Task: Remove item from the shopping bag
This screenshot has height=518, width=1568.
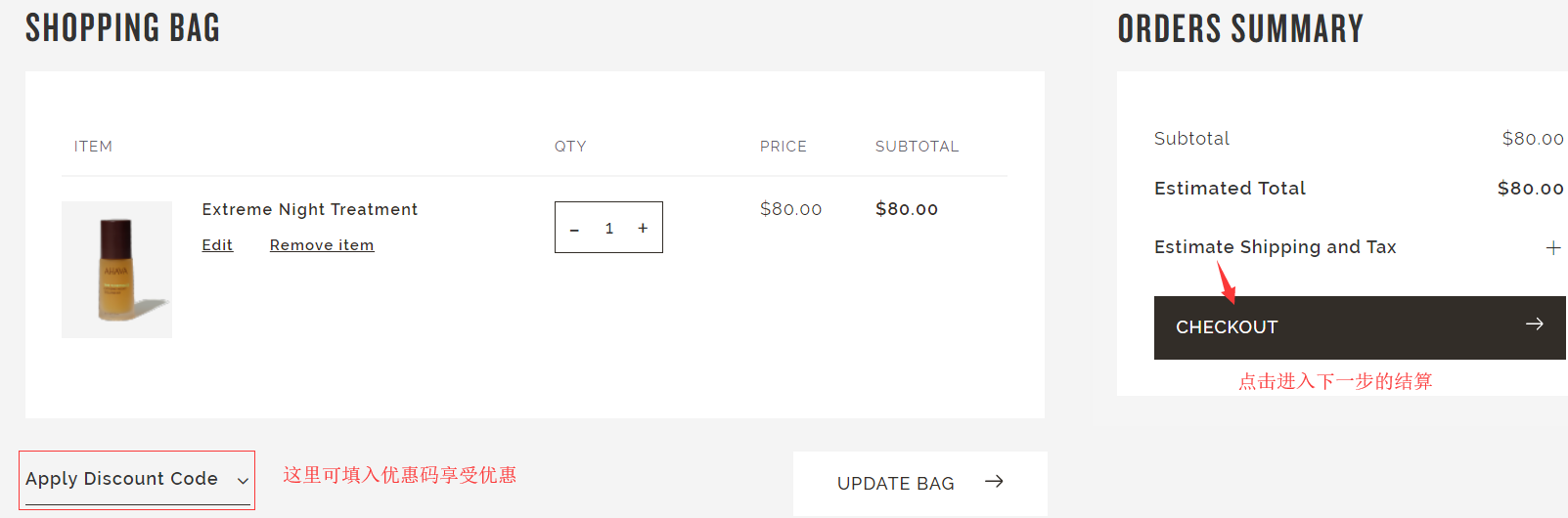Action: [322, 245]
